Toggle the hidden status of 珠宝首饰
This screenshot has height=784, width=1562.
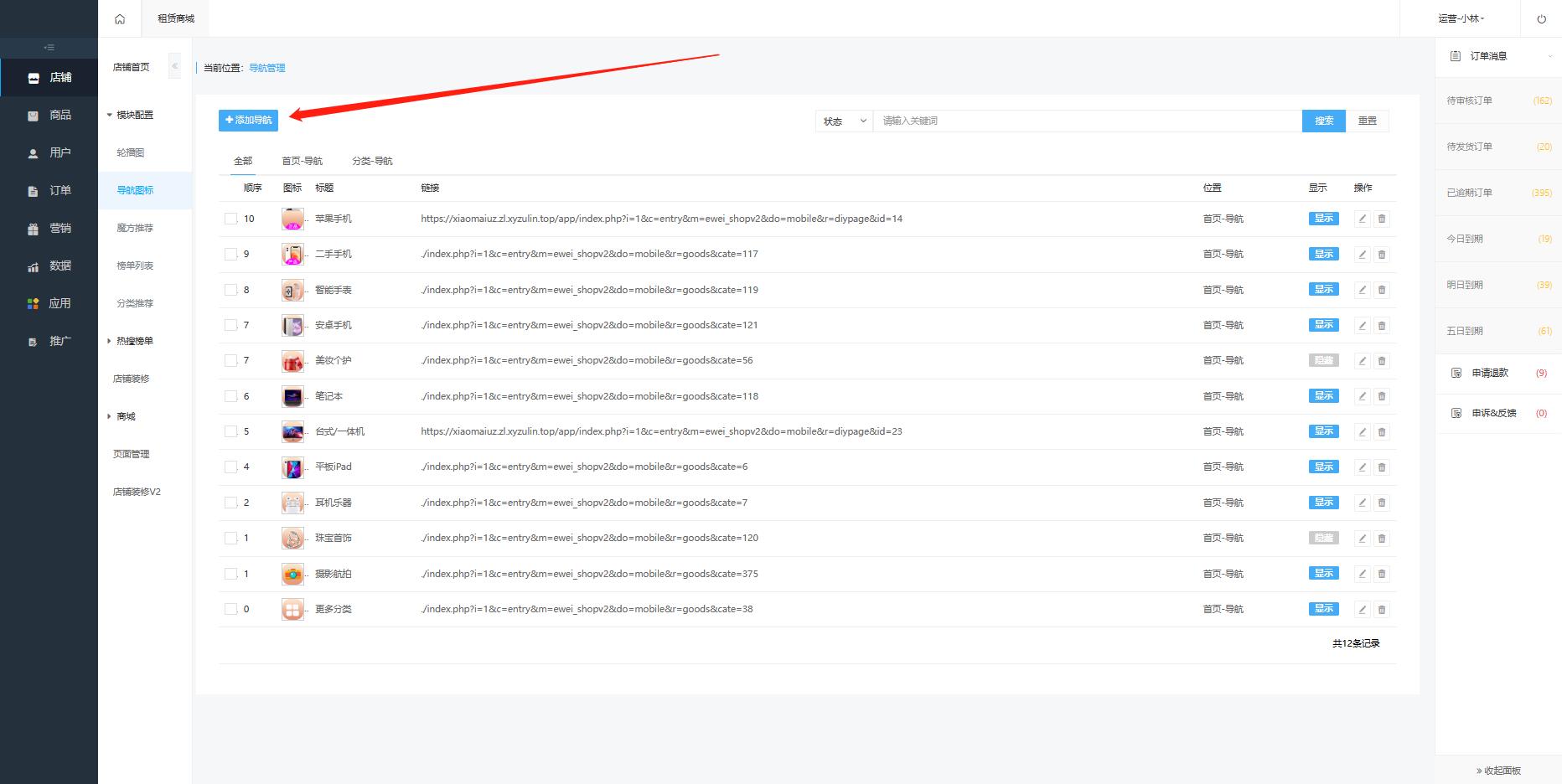1324,538
